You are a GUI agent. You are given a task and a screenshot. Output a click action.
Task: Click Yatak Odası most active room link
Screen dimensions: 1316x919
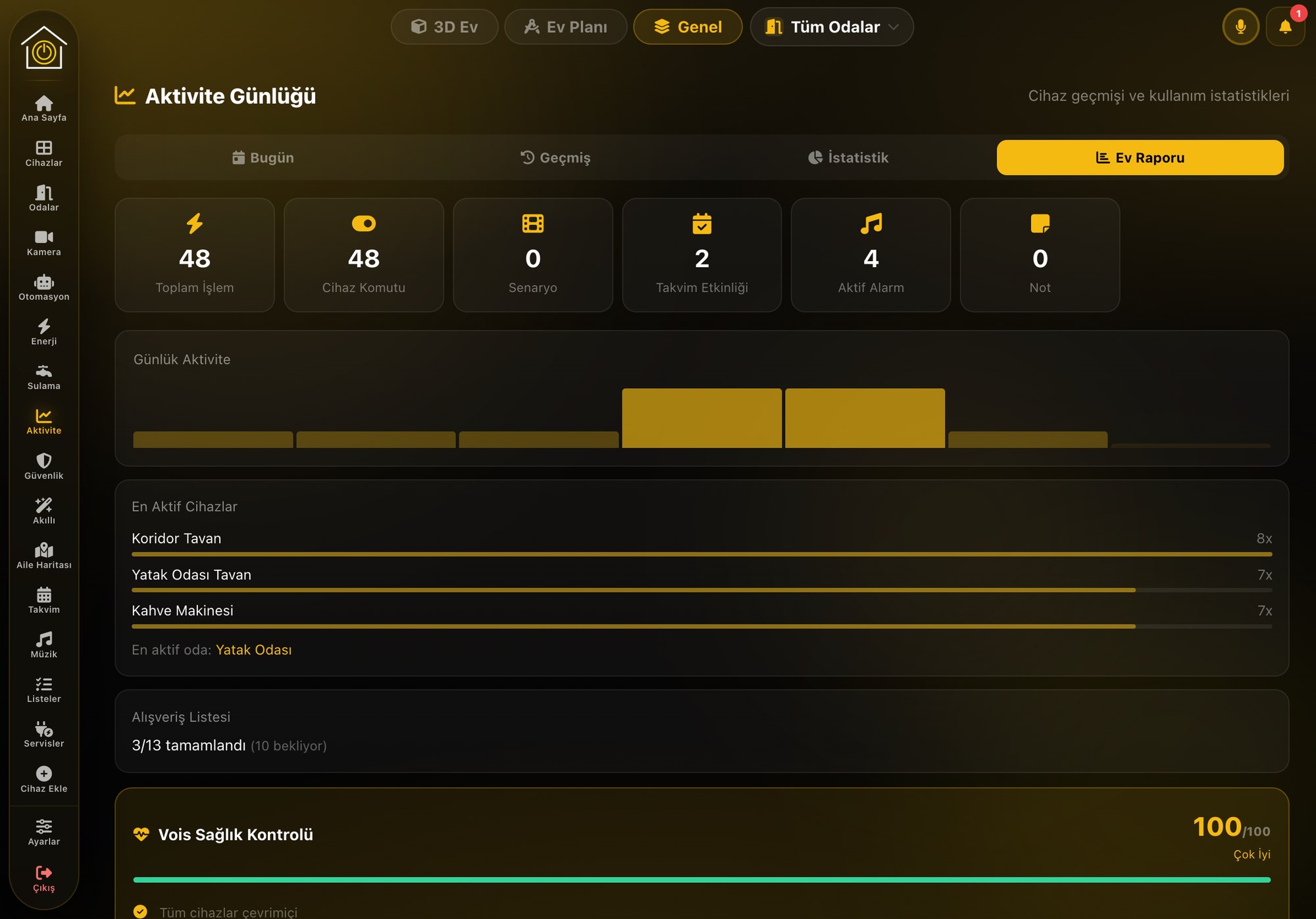coord(253,650)
